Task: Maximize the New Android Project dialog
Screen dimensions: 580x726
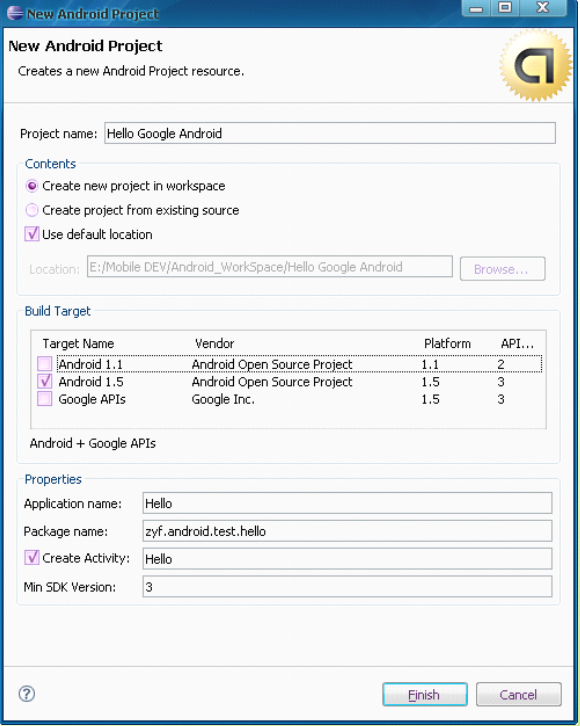Action: [x=505, y=8]
